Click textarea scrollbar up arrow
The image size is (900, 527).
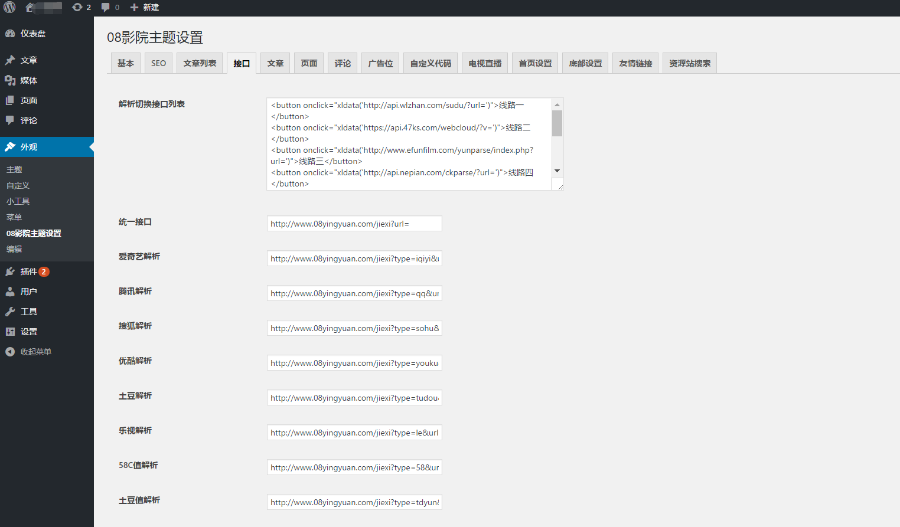557,104
